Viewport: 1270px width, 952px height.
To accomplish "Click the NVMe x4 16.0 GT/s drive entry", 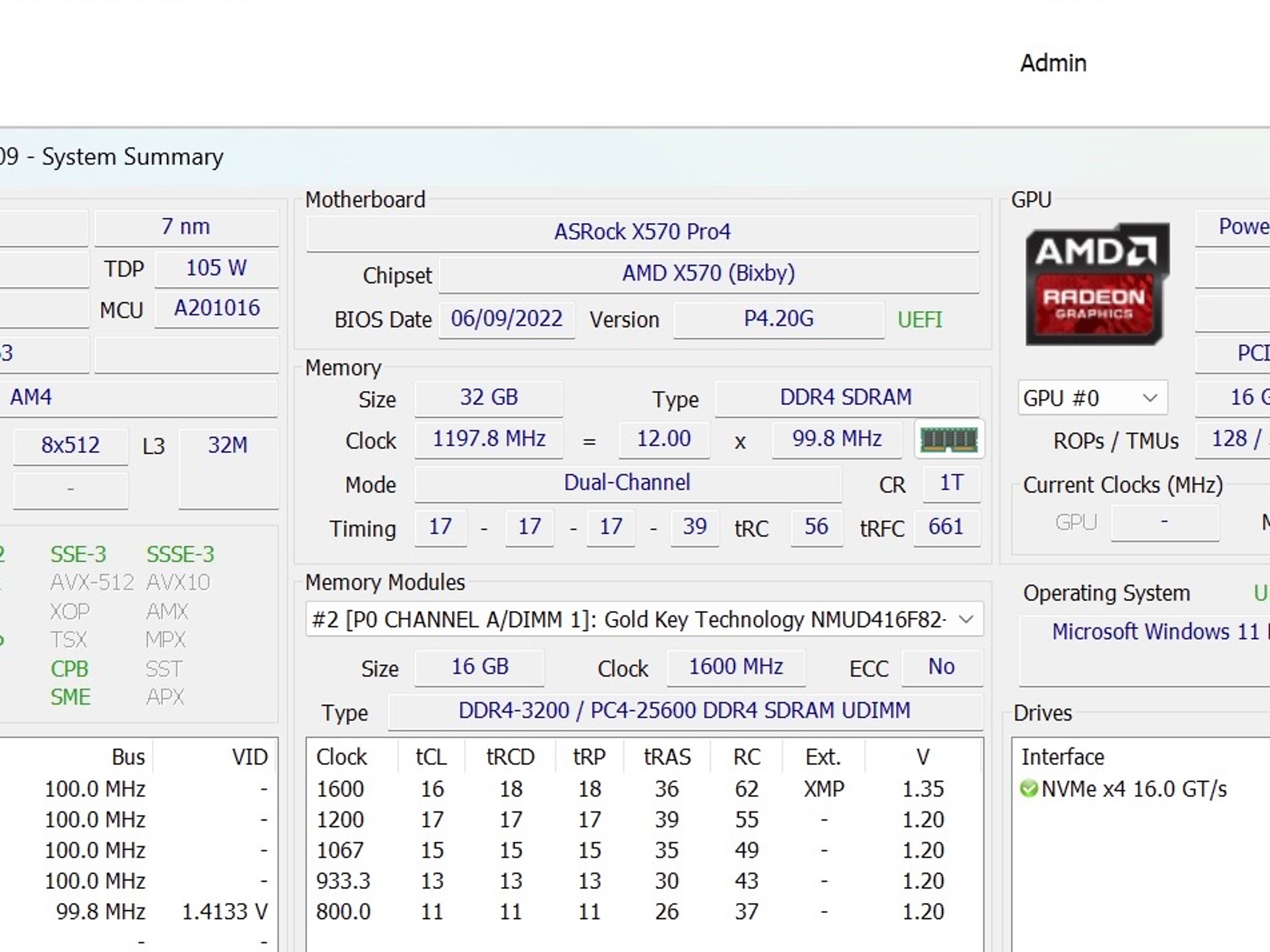I will 1134,789.
